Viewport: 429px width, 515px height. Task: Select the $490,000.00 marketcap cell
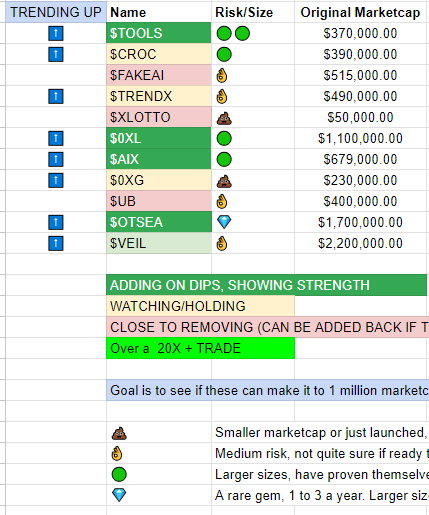click(360, 96)
